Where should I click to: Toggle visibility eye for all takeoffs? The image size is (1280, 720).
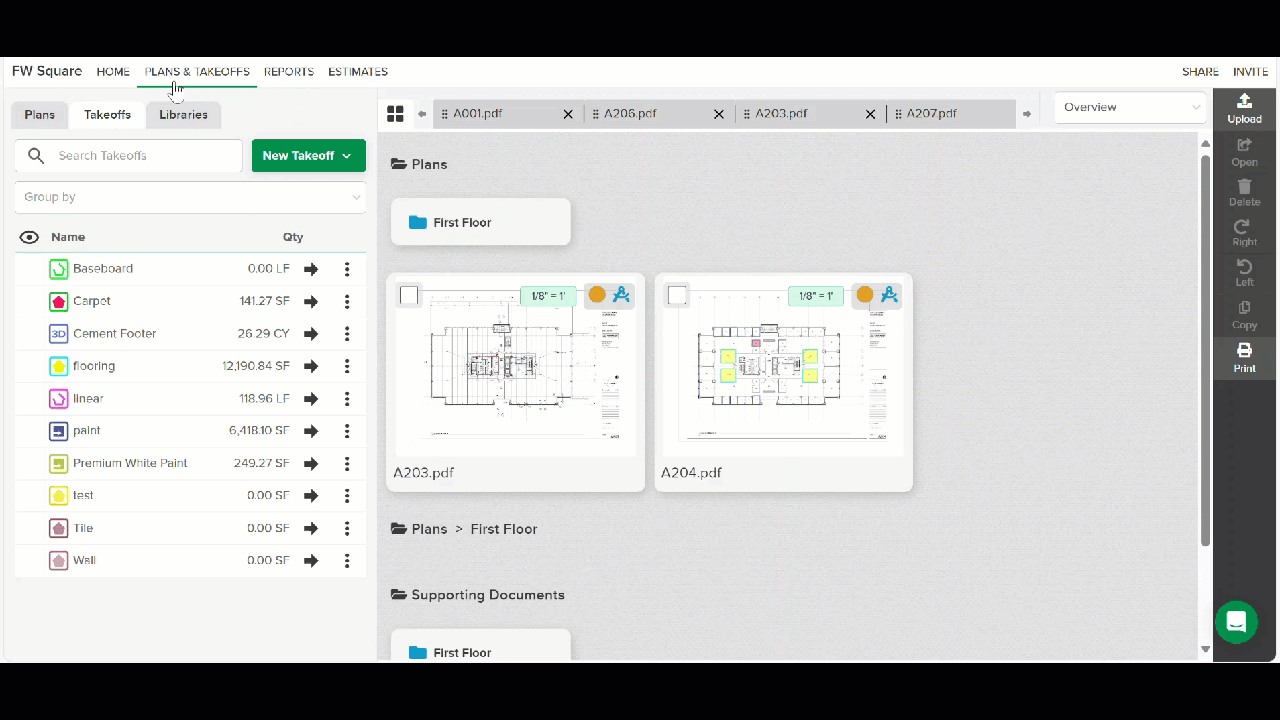[x=29, y=237]
